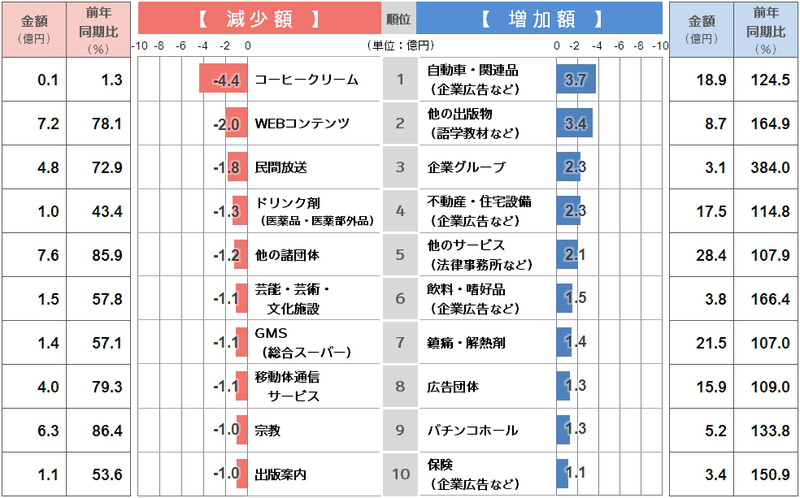Click the rank number 10 cell
This screenshot has width=800, height=498.
(399, 474)
